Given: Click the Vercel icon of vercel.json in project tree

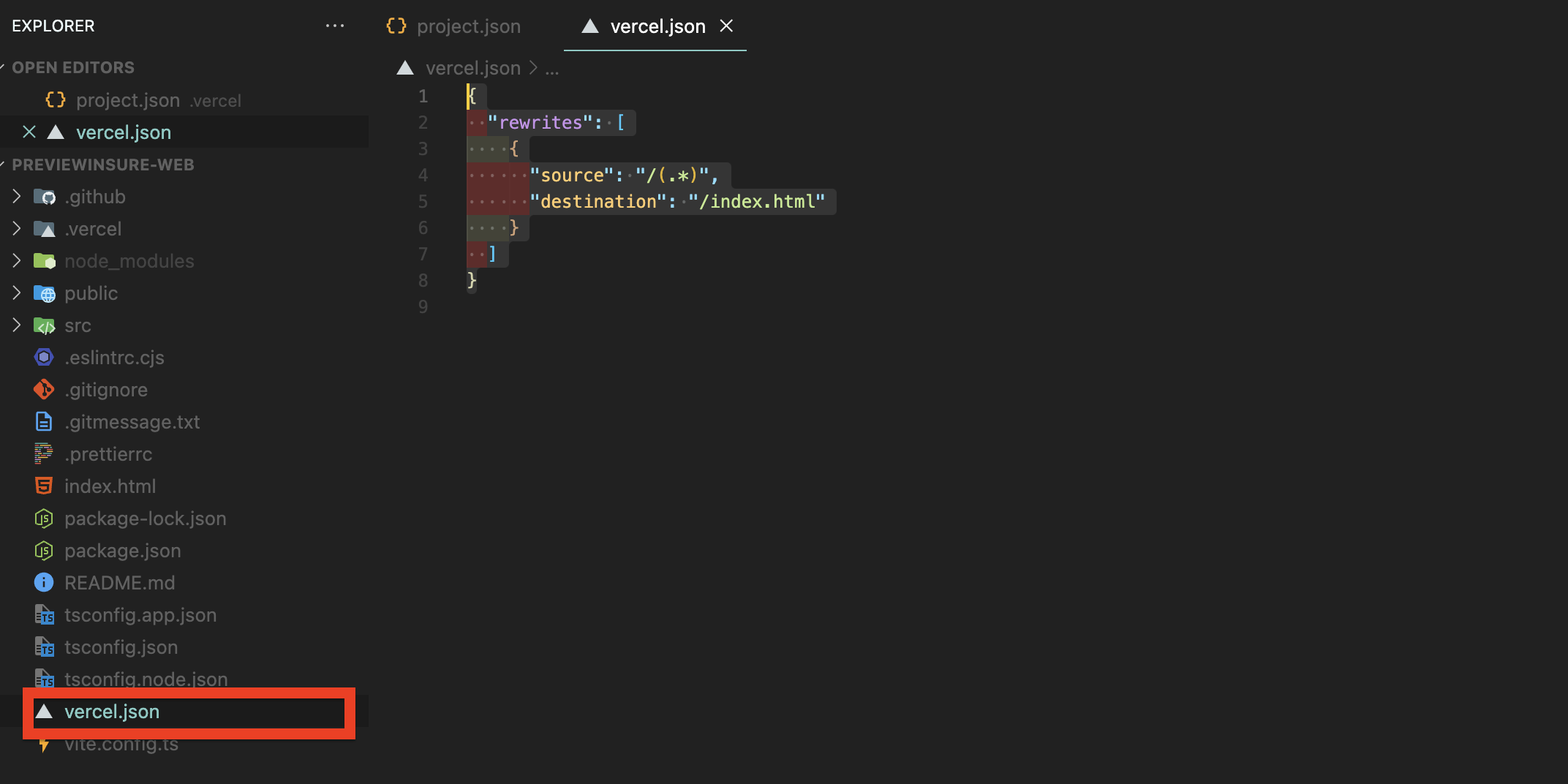Looking at the screenshot, I should pos(44,712).
